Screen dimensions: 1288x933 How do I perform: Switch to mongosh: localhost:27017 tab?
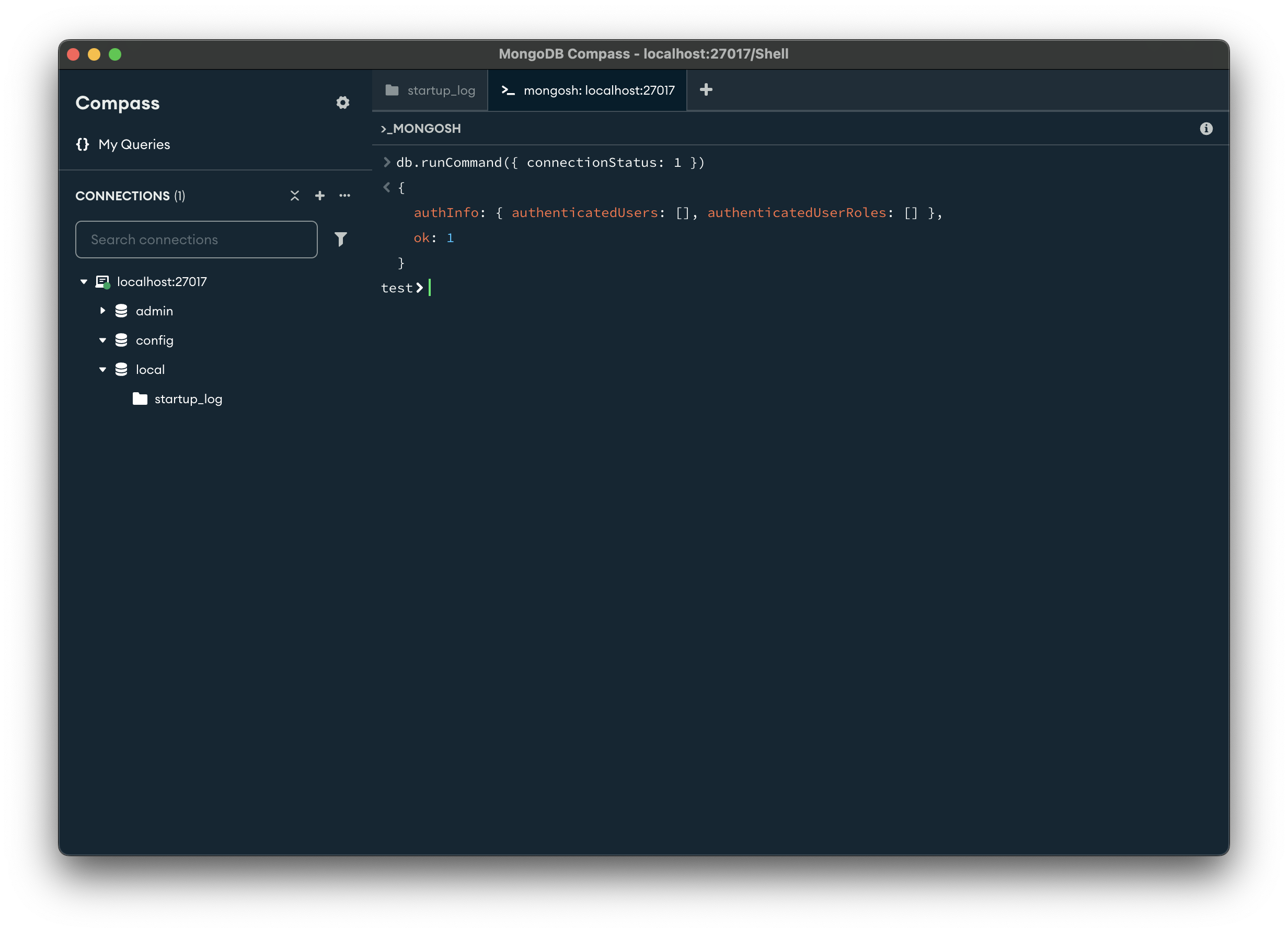588,90
